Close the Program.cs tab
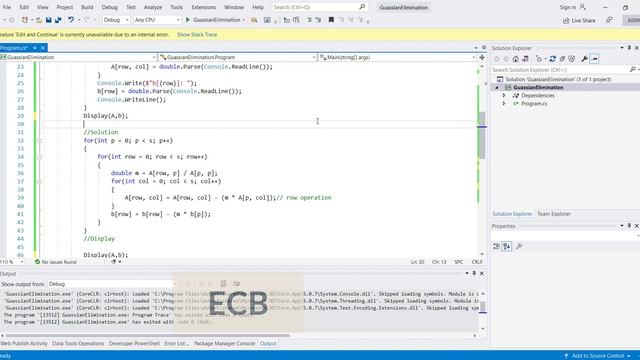Screen dimensions: 640x360 (42, 48)
